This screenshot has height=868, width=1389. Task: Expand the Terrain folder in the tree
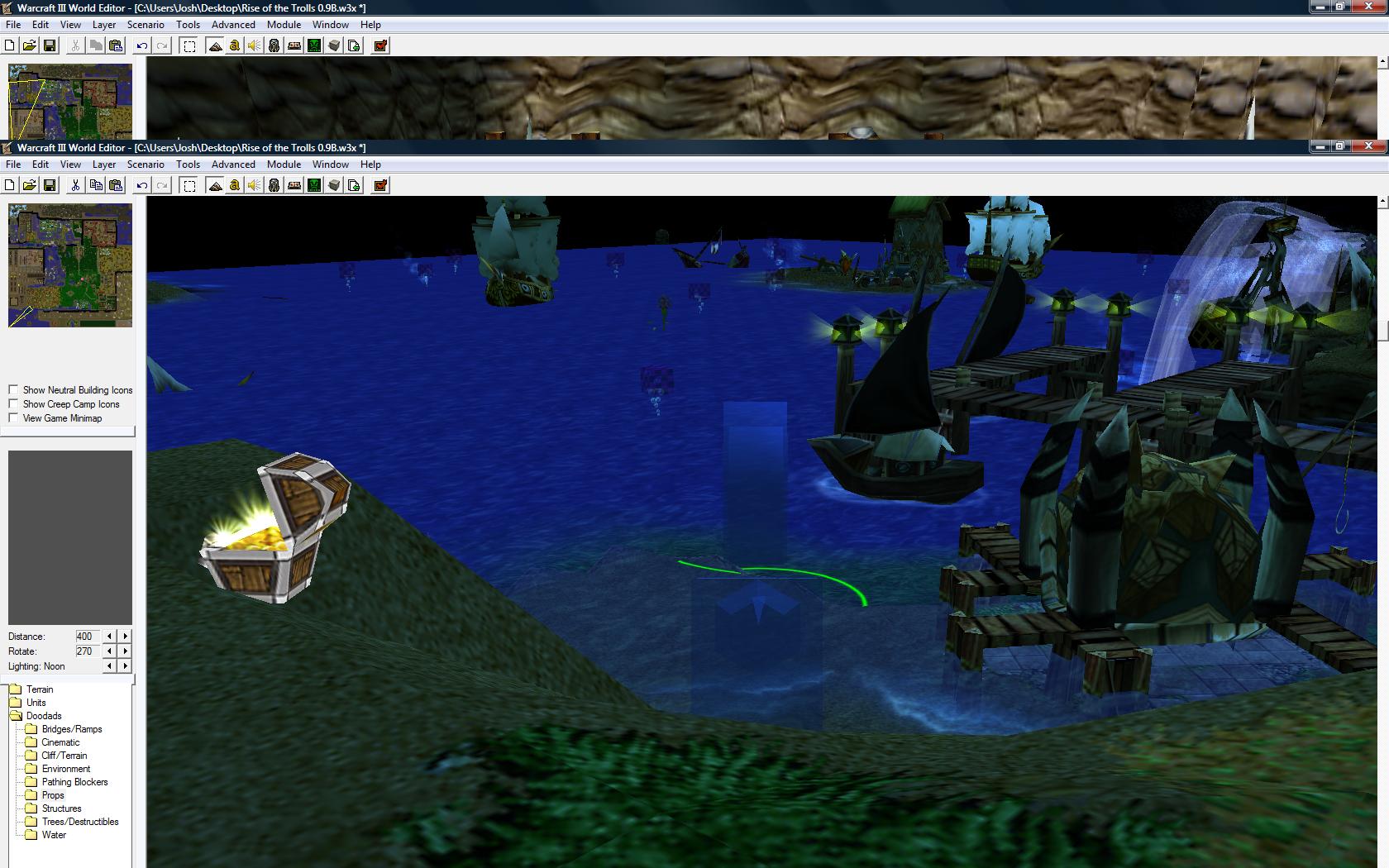[x=32, y=689]
